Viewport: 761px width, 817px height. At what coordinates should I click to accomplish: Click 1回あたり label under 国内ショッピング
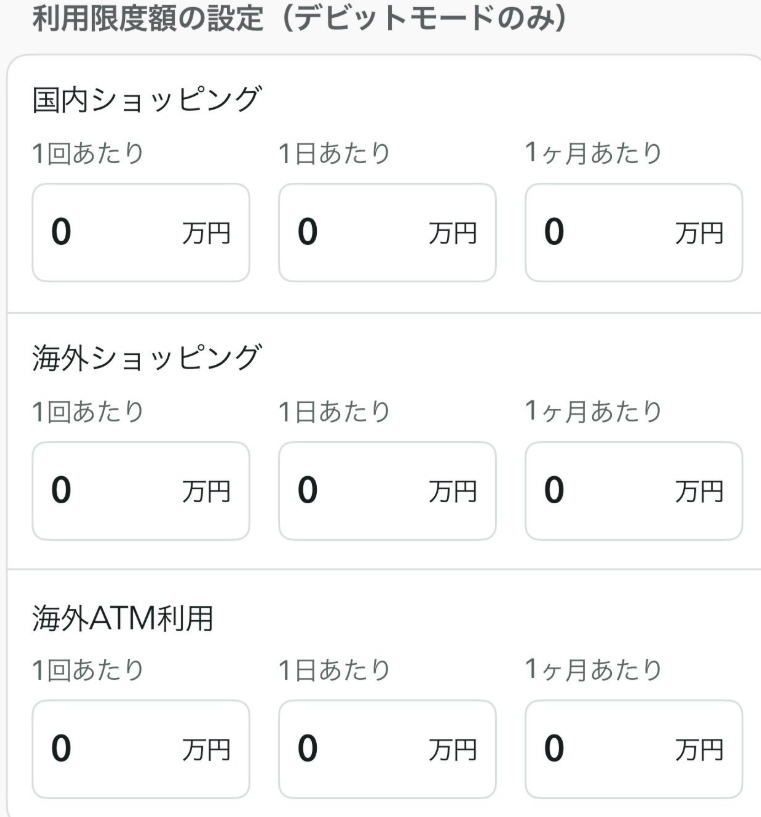tap(88, 153)
